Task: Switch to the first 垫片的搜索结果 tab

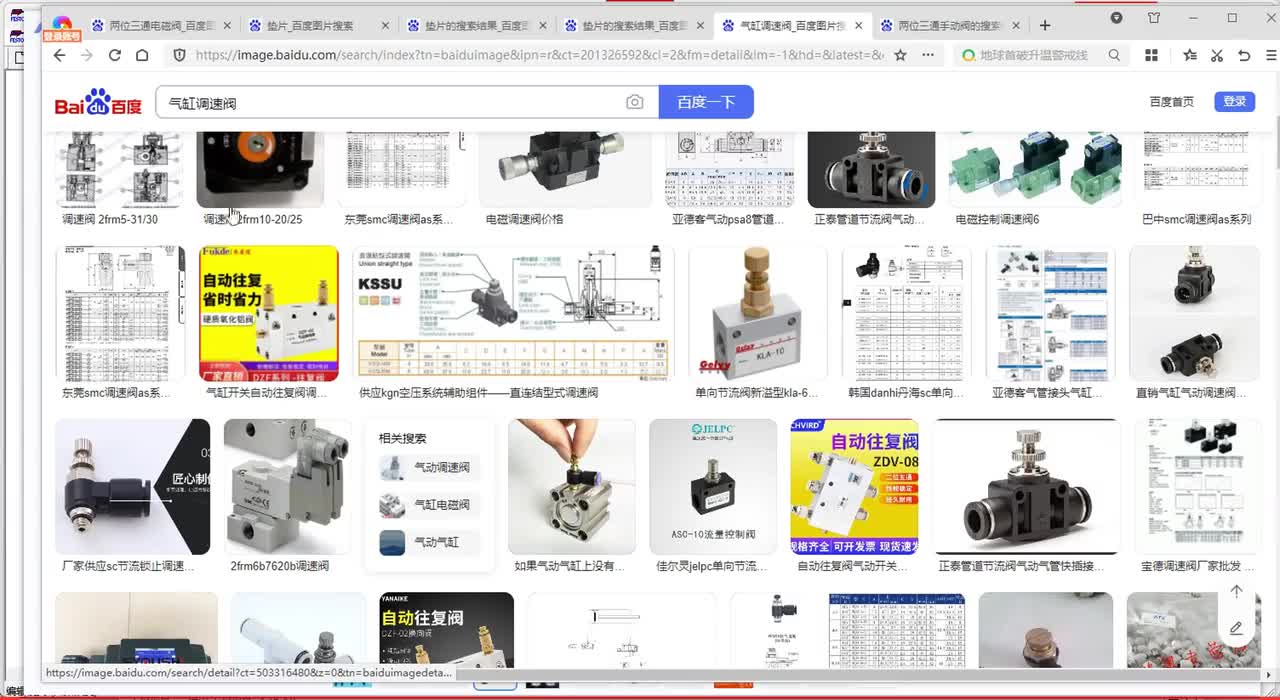Action: pos(477,25)
